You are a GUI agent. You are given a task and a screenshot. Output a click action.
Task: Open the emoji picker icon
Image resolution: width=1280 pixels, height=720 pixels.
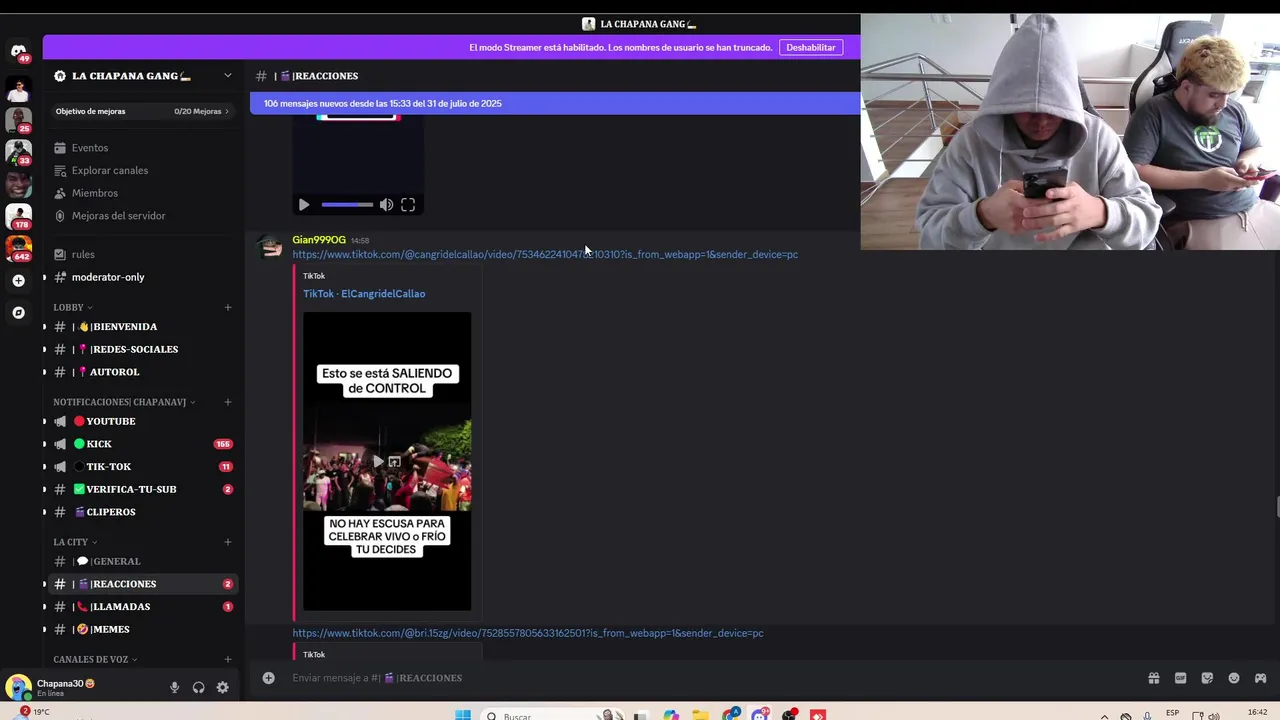click(1233, 678)
